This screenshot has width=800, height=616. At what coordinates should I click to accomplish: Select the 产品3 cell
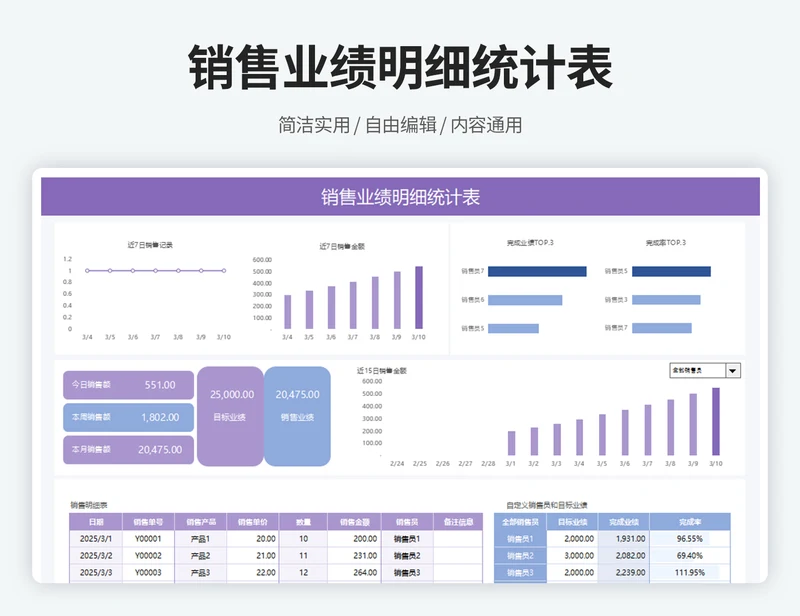pos(201,573)
